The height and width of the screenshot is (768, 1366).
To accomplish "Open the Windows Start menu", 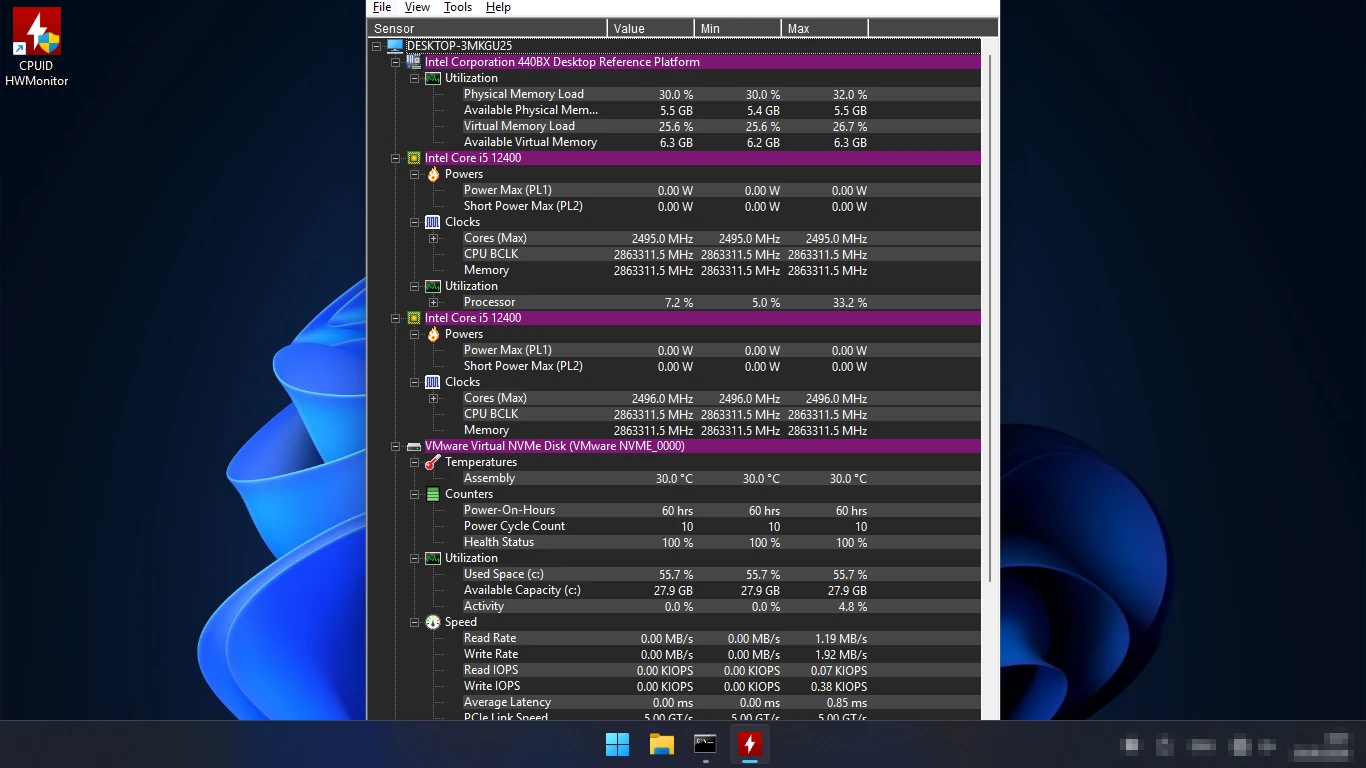I will coord(618,744).
